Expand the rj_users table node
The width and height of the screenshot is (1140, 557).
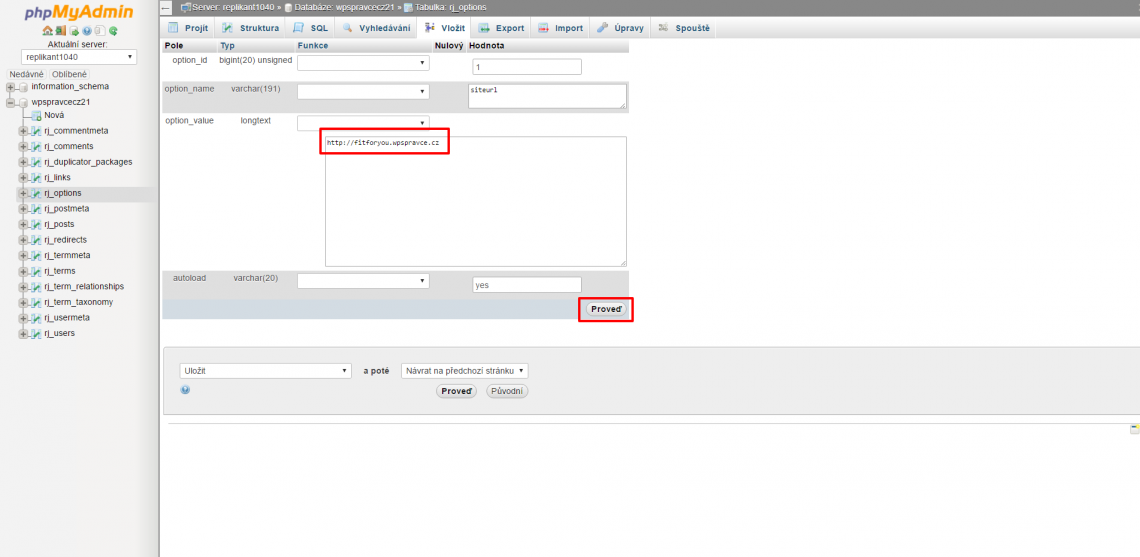(x=23, y=333)
